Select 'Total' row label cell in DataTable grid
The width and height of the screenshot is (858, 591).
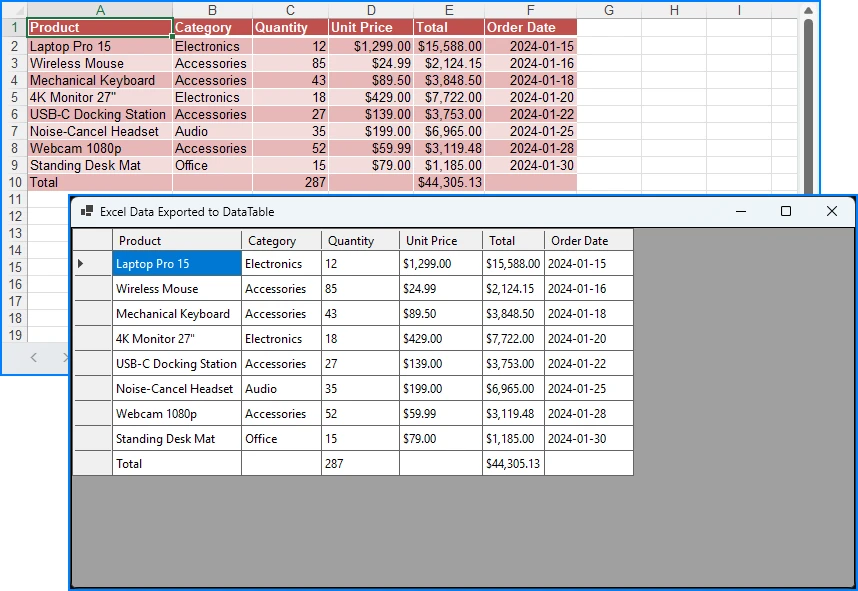point(177,463)
